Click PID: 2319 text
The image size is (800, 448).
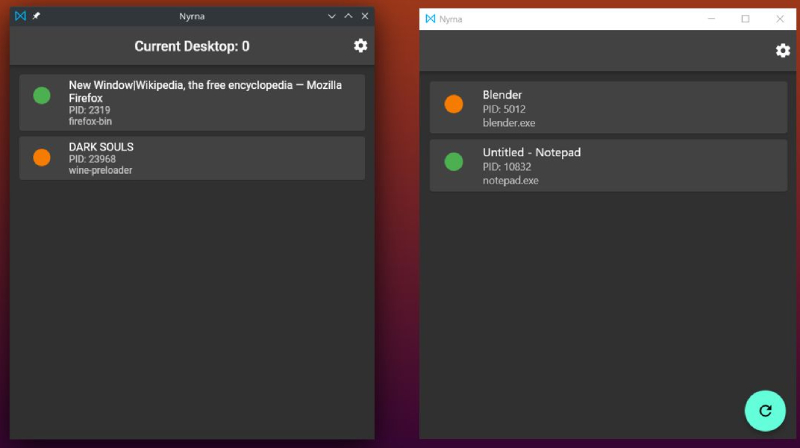[89, 110]
